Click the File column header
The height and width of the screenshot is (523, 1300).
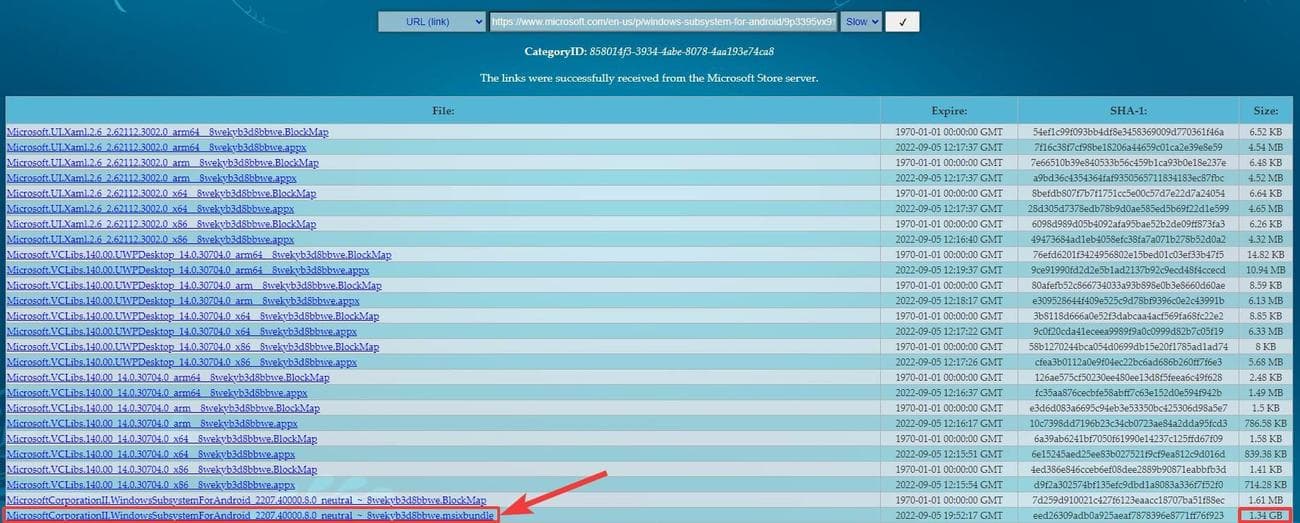pos(443,110)
